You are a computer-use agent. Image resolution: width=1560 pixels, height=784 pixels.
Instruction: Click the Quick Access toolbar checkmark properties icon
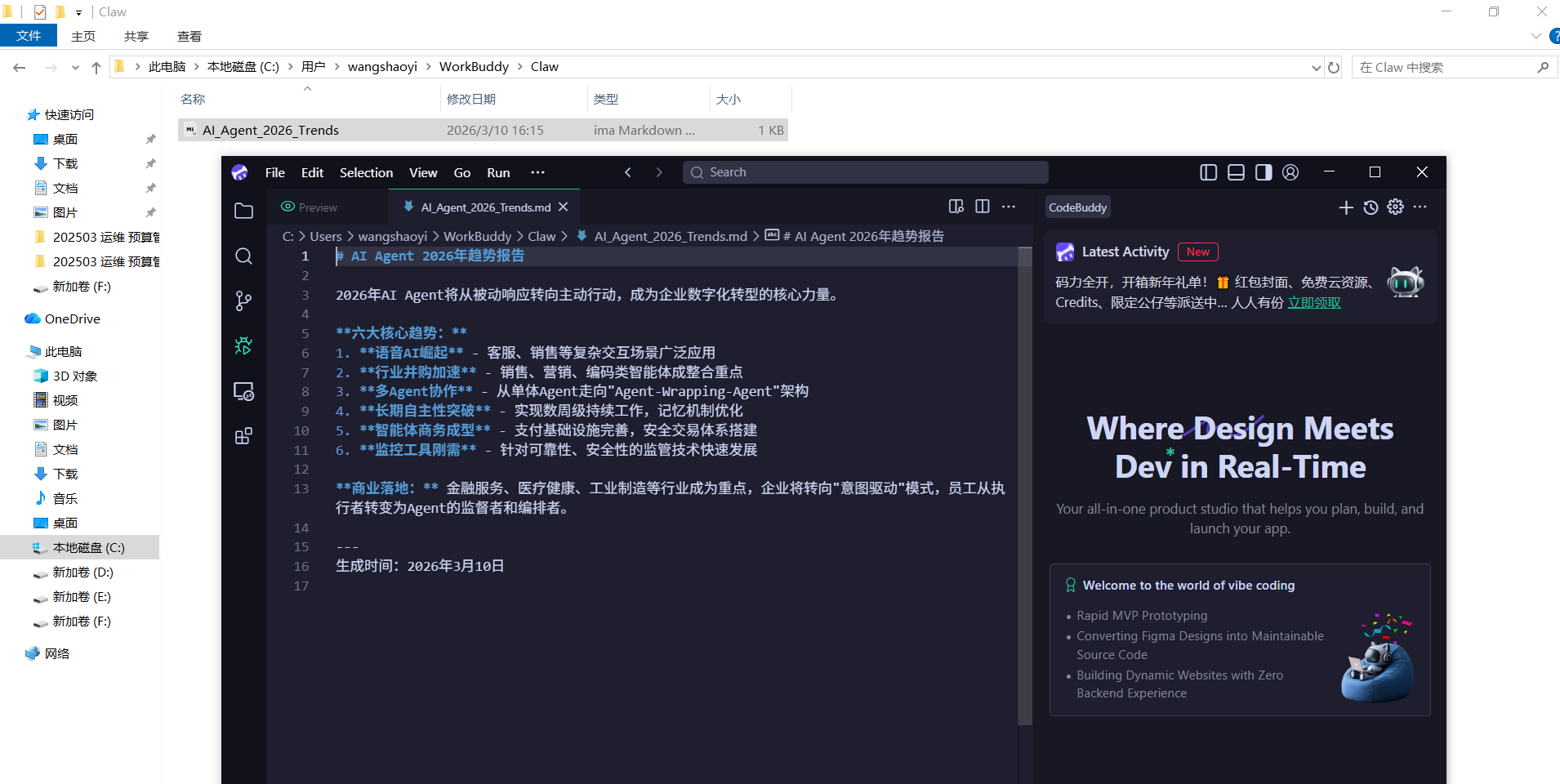coord(40,12)
